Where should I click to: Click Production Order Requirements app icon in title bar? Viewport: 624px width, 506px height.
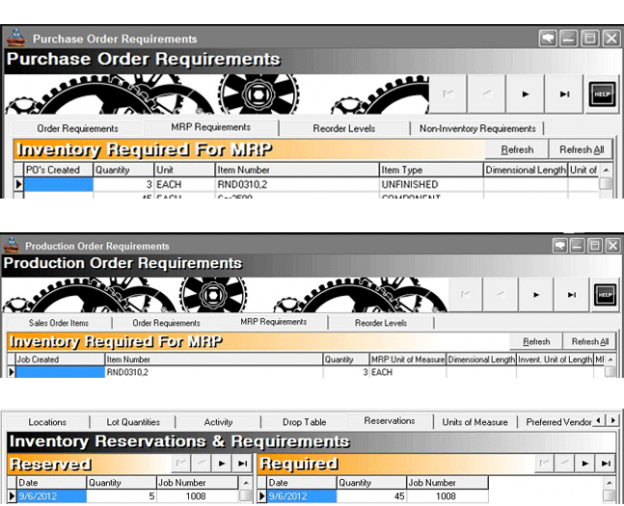12,245
